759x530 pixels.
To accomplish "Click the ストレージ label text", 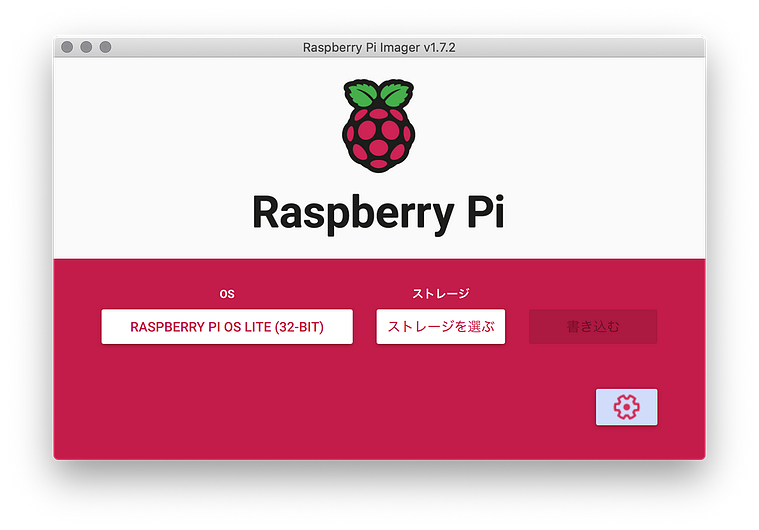I will pos(440,293).
